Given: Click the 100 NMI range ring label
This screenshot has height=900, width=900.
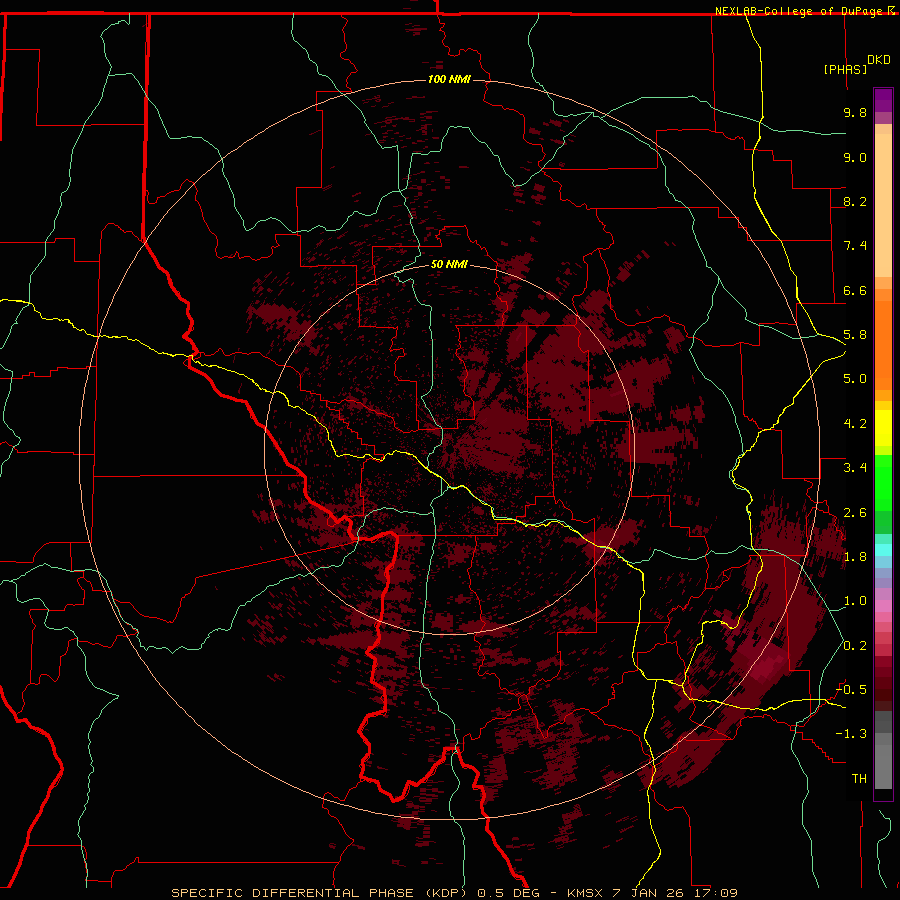Looking at the screenshot, I should pos(449,79).
